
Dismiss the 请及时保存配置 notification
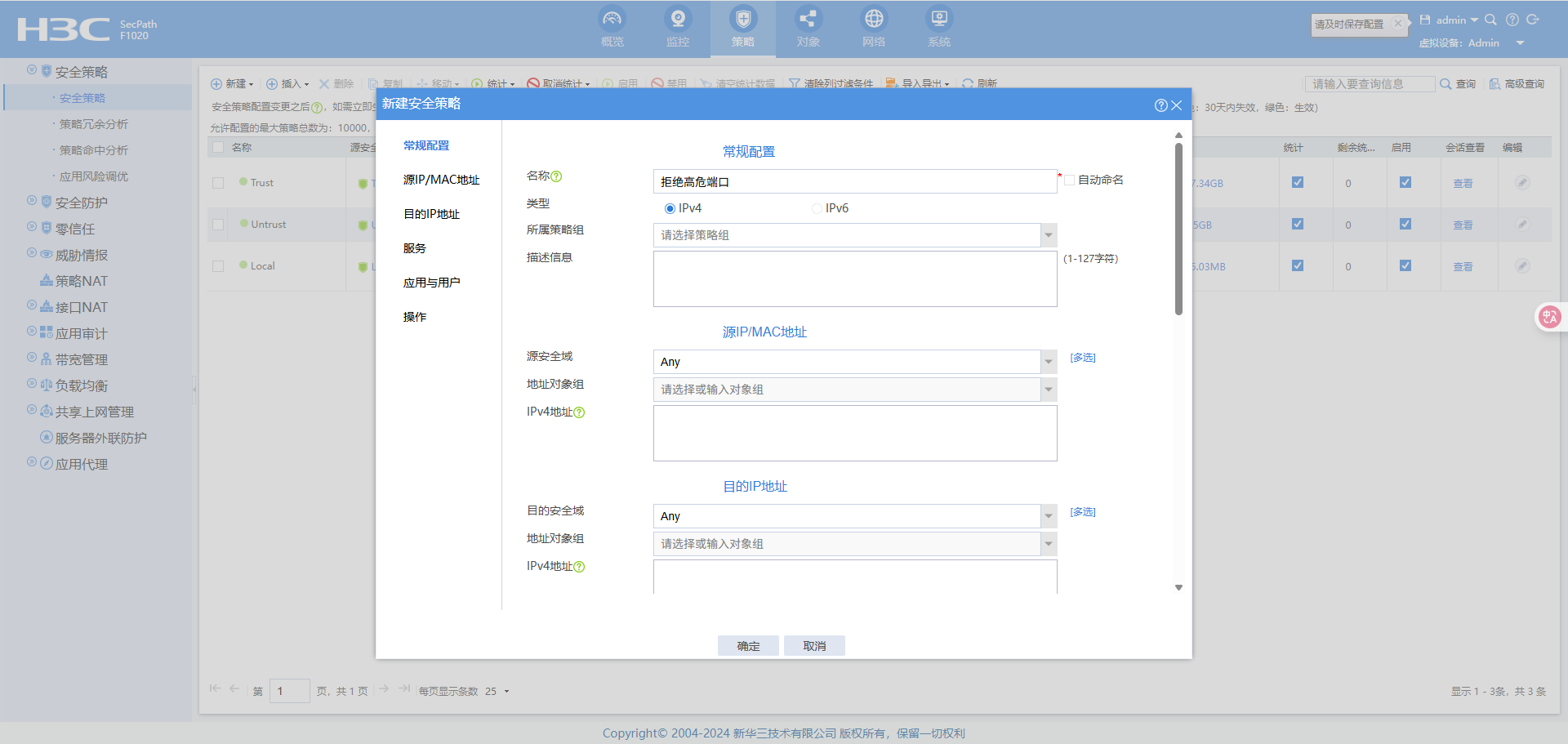(1398, 24)
